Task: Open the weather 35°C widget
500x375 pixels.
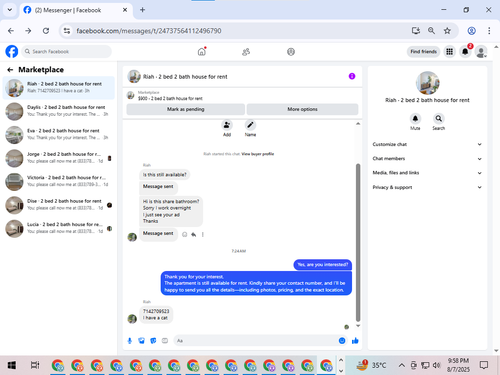Action: 371,365
